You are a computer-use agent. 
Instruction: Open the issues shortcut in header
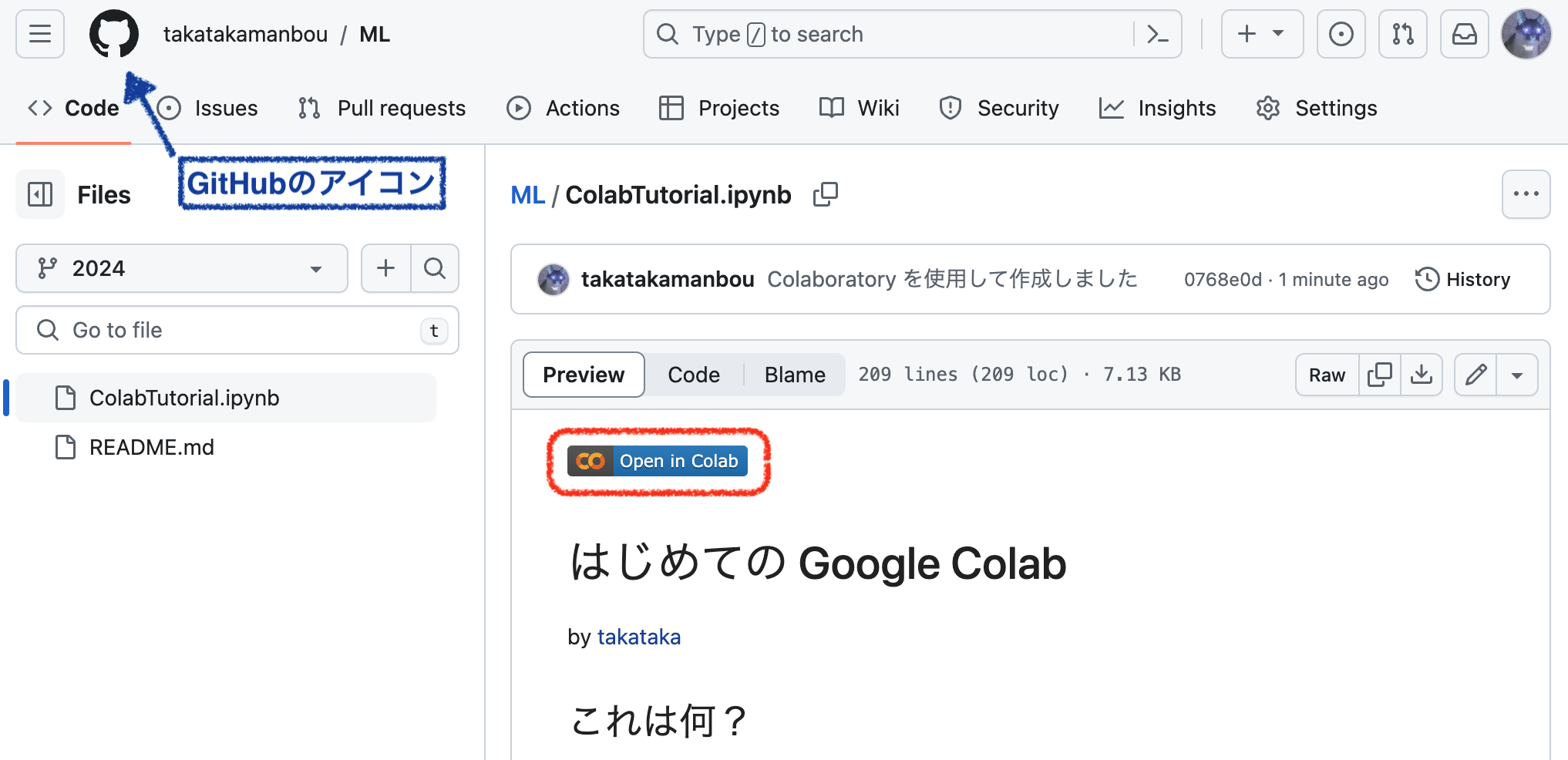[1341, 34]
